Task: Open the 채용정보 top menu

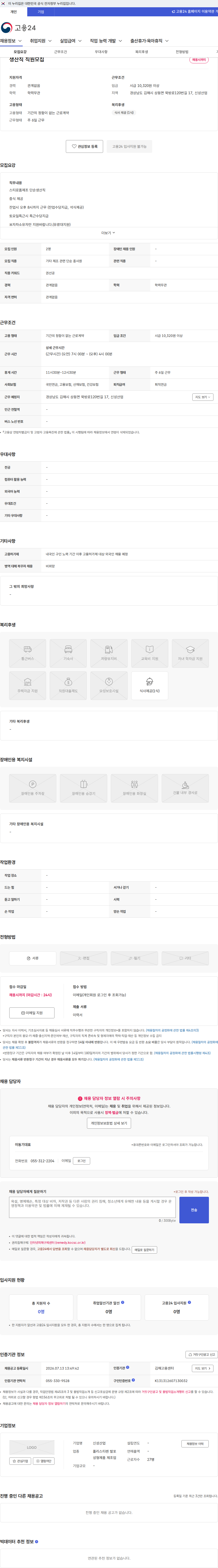Action: pyautogui.click(x=11, y=41)
